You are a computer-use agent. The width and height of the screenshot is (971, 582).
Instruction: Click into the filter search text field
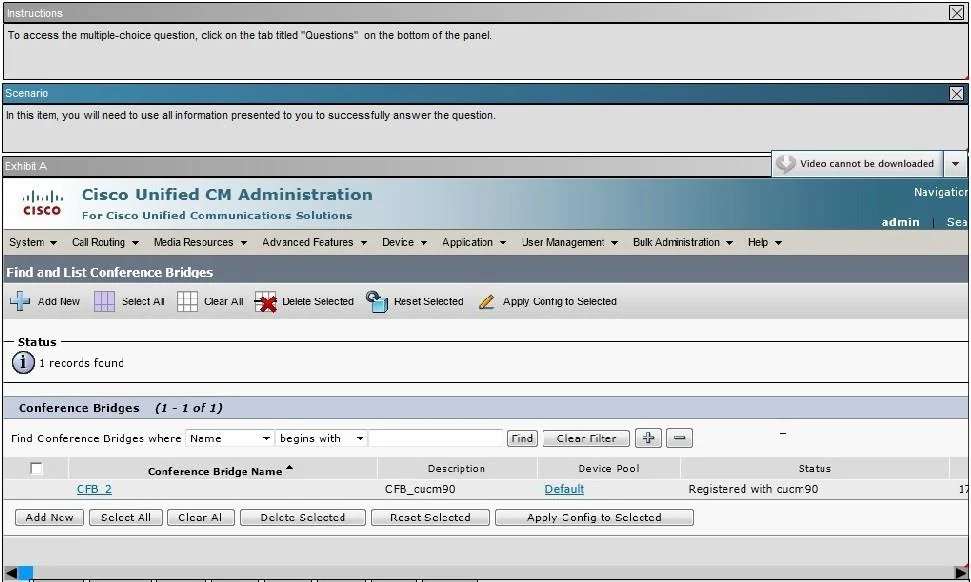[x=436, y=438]
